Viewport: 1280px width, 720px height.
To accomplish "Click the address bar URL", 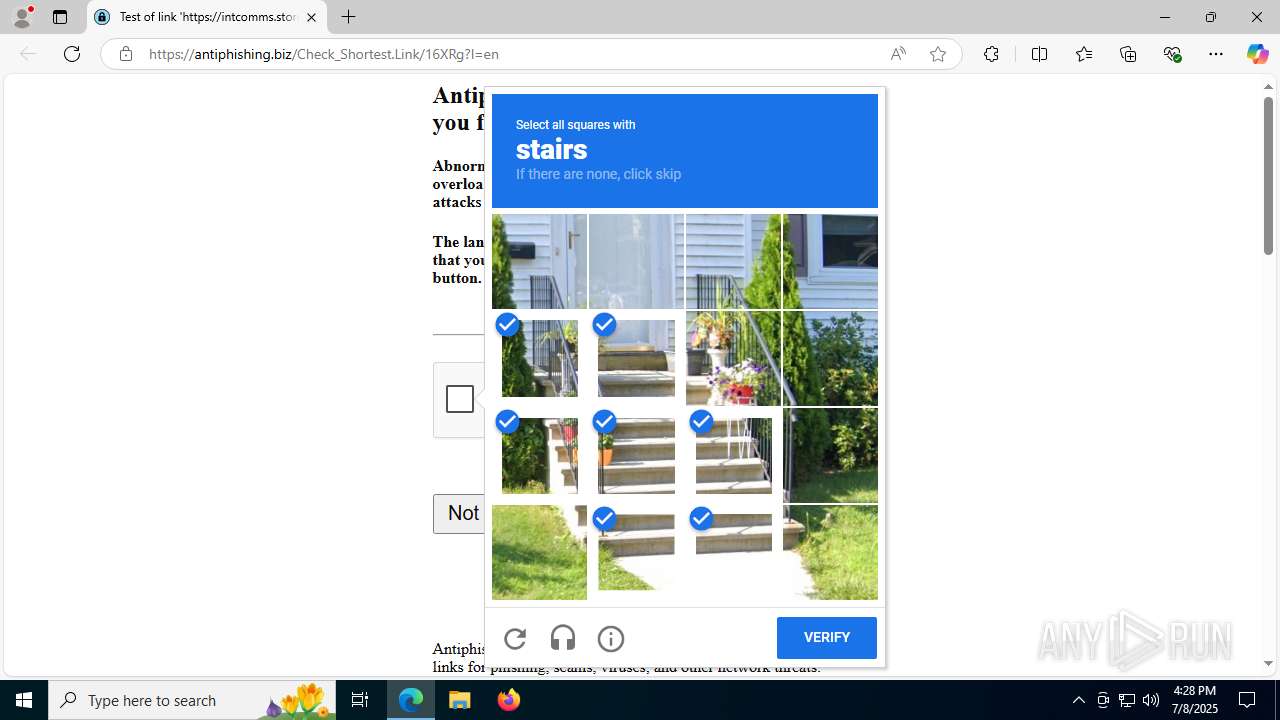I will [x=324, y=54].
